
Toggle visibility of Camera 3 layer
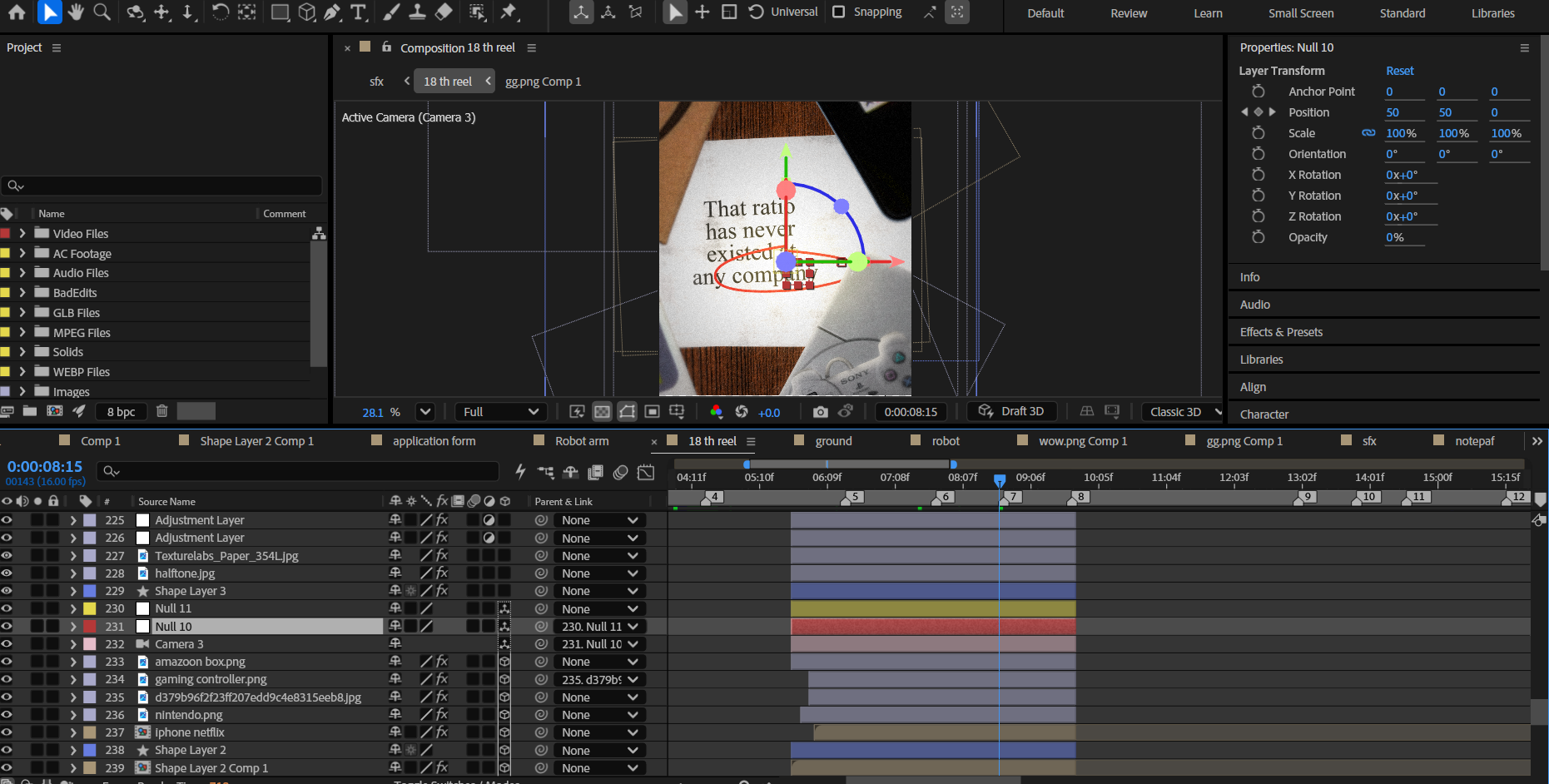[x=7, y=644]
